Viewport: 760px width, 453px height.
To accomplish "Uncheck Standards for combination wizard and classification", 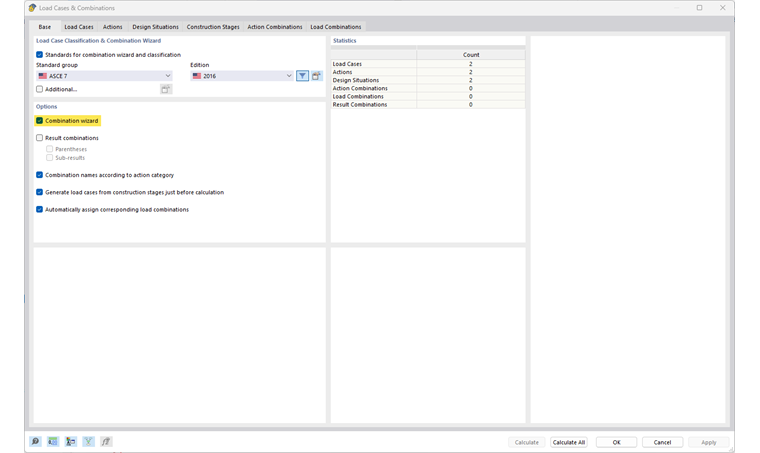I will click(40, 55).
